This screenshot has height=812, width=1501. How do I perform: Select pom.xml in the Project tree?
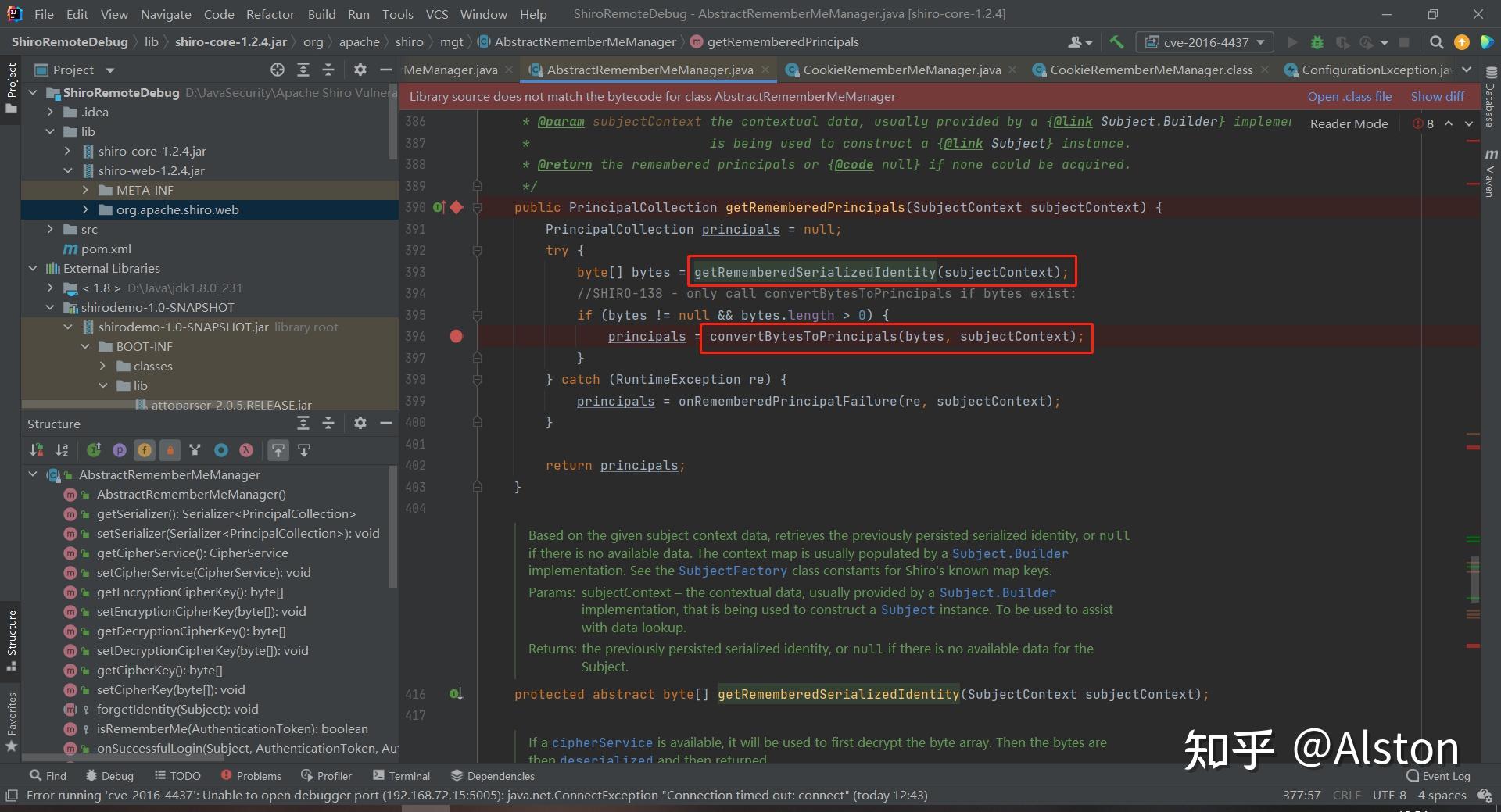106,249
